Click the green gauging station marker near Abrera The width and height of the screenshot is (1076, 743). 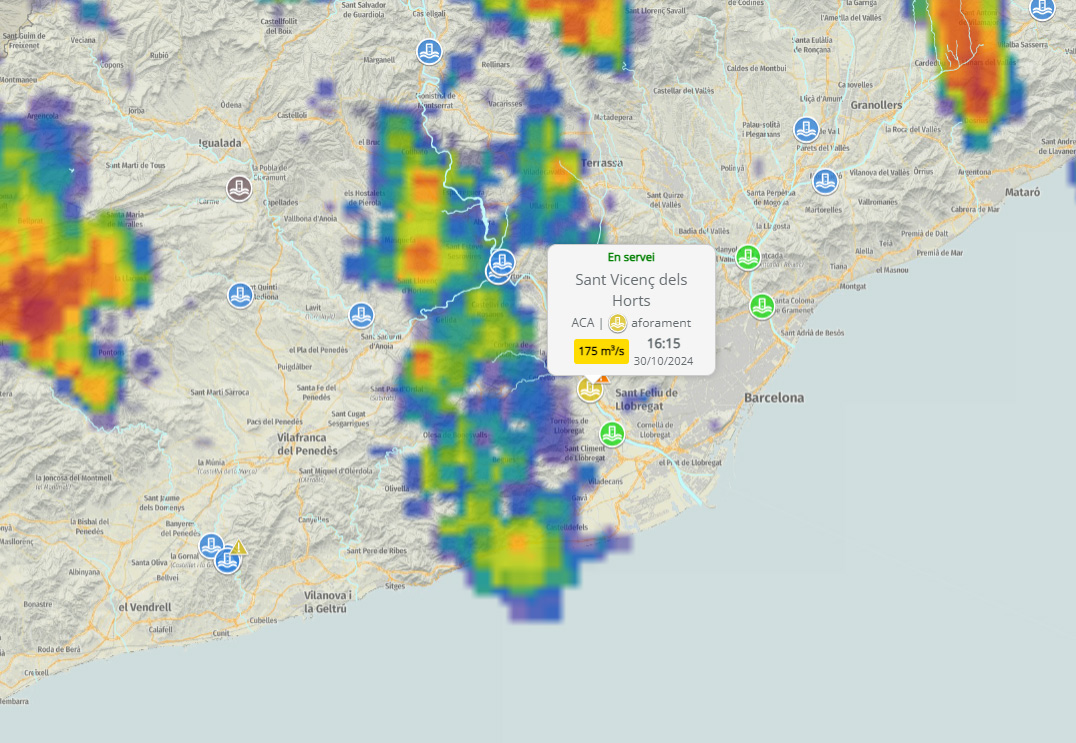coord(748,258)
